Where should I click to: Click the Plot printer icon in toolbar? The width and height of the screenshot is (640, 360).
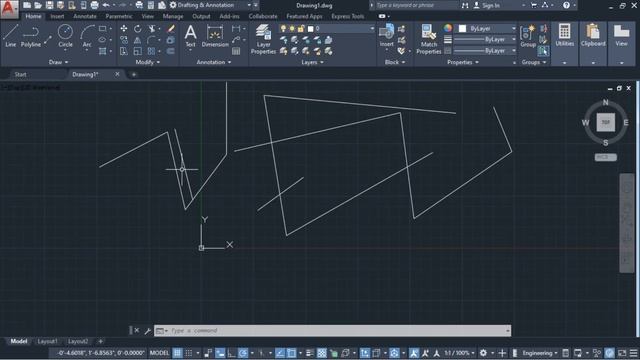[x=94, y=5]
